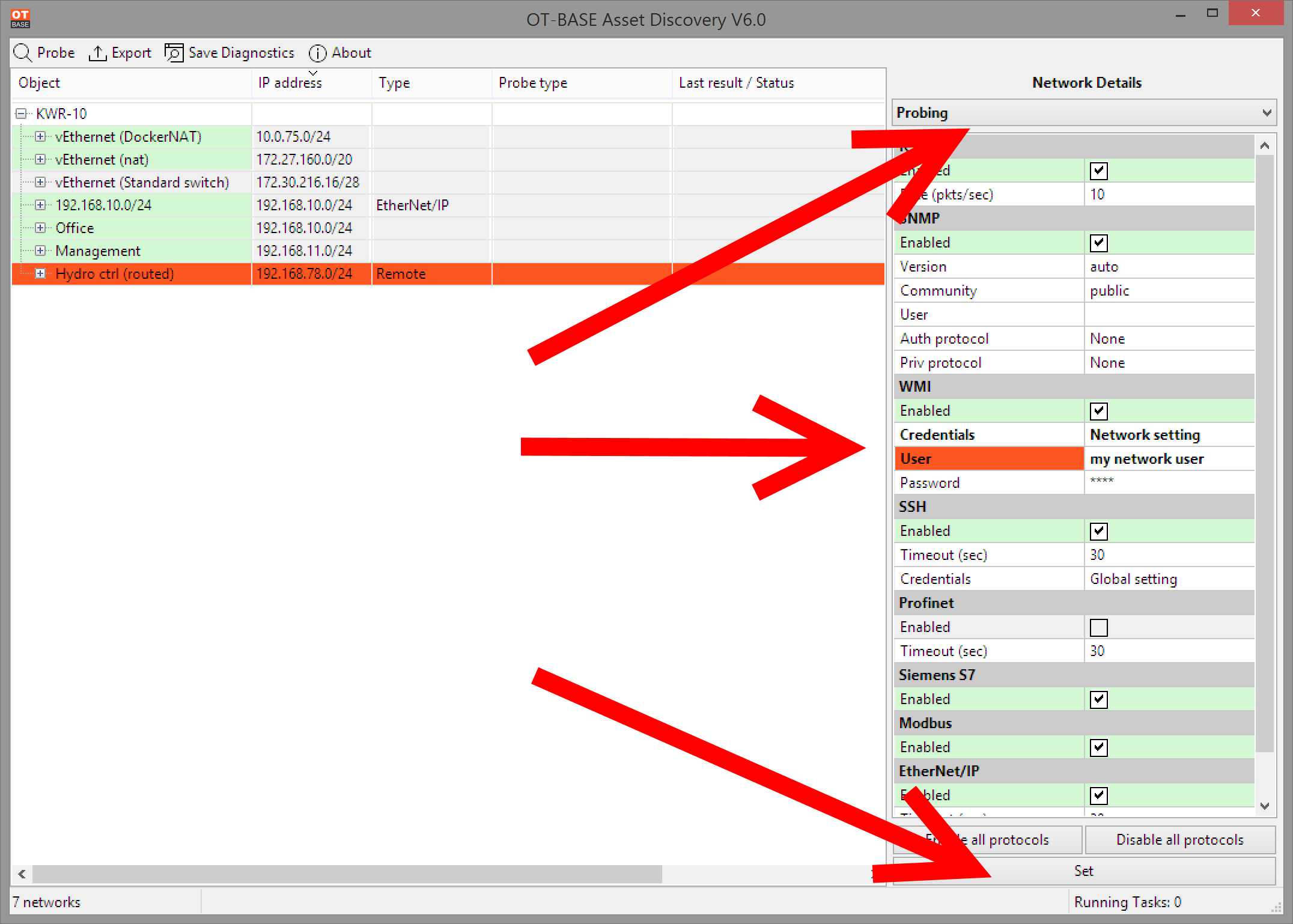Edit the WMI User value field
This screenshot has width=1293, height=924.
click(1169, 459)
